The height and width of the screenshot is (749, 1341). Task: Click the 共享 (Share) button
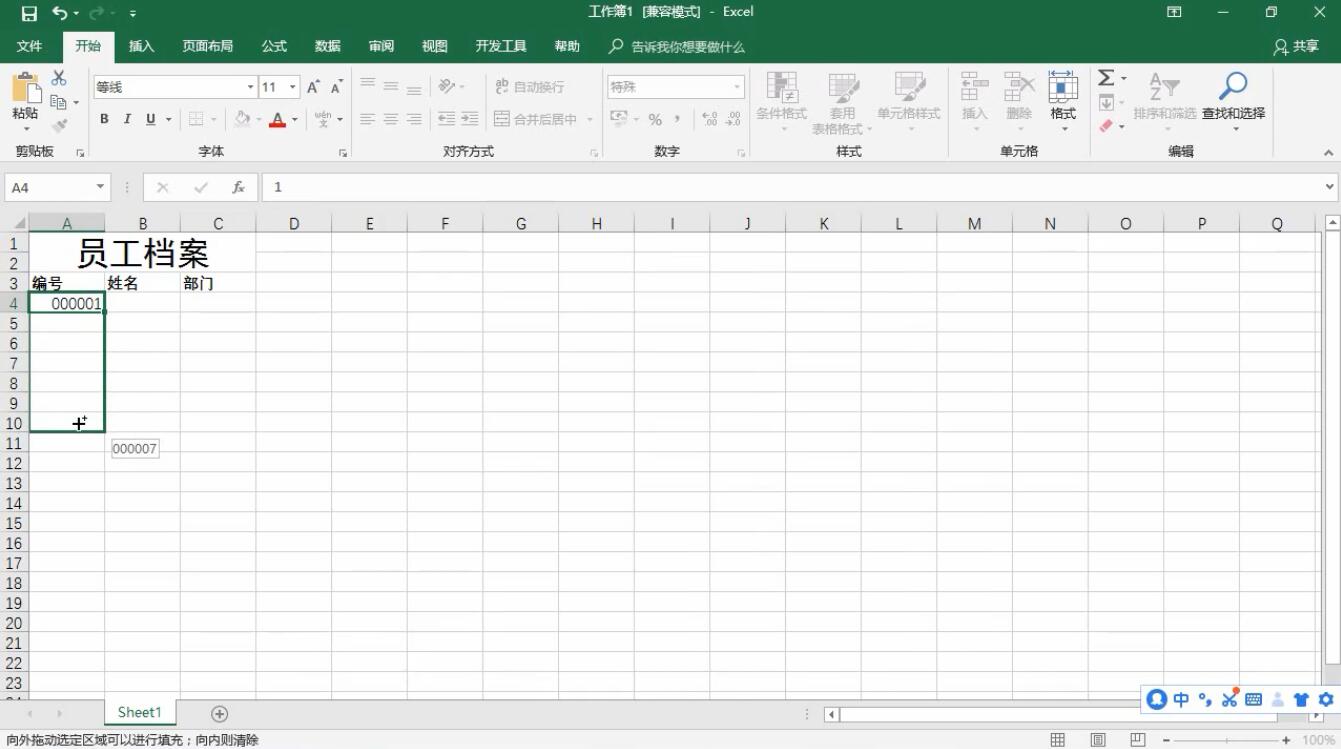coord(1296,46)
